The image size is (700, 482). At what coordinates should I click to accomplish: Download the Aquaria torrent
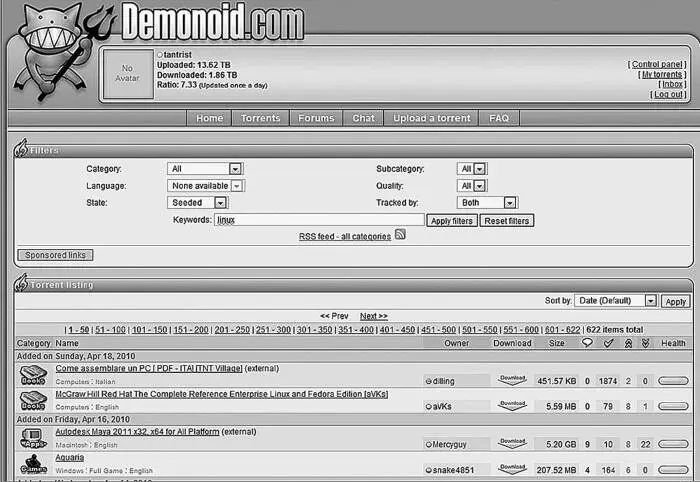[512, 469]
